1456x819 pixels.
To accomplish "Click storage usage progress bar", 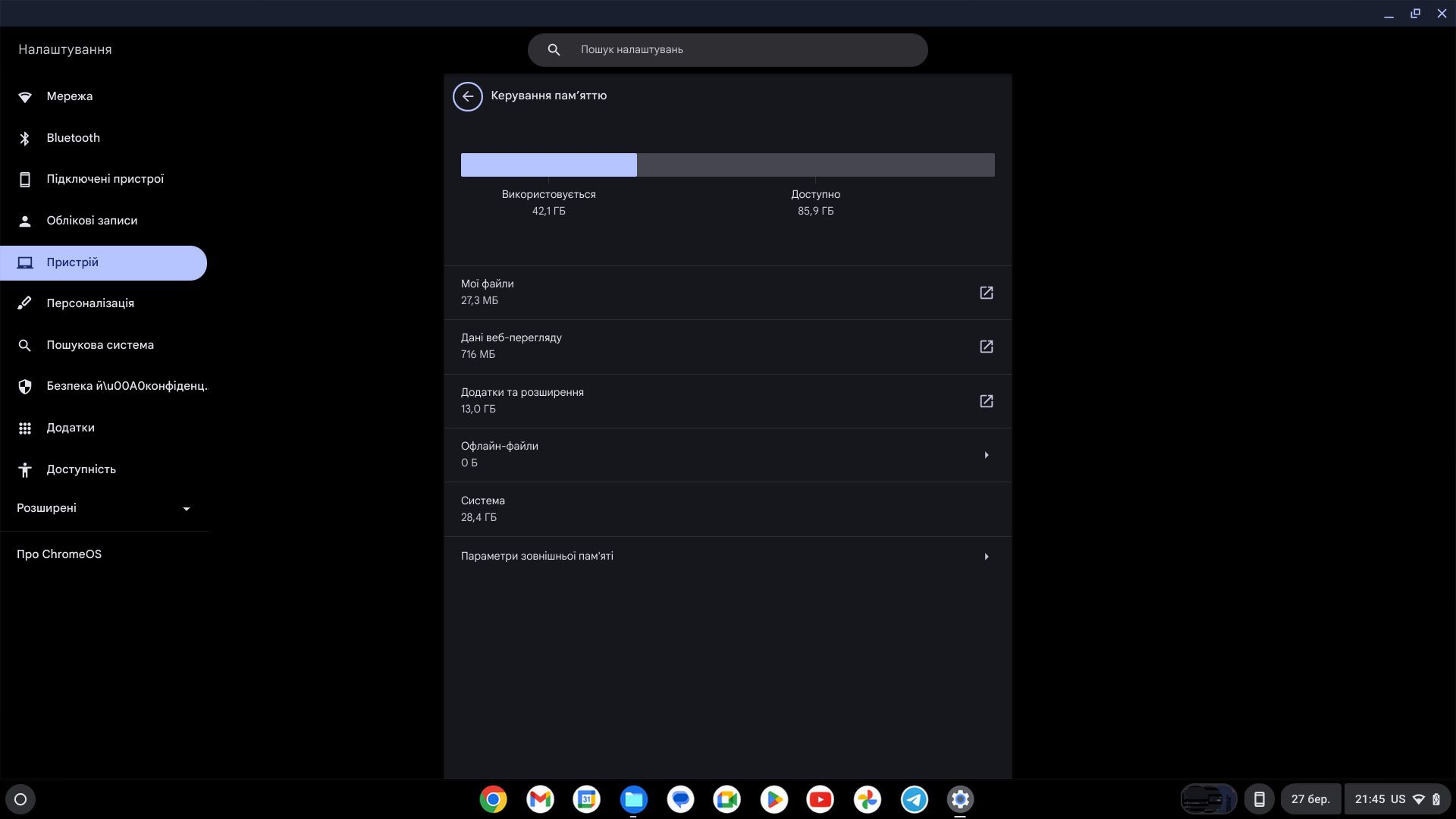I will click(x=727, y=164).
